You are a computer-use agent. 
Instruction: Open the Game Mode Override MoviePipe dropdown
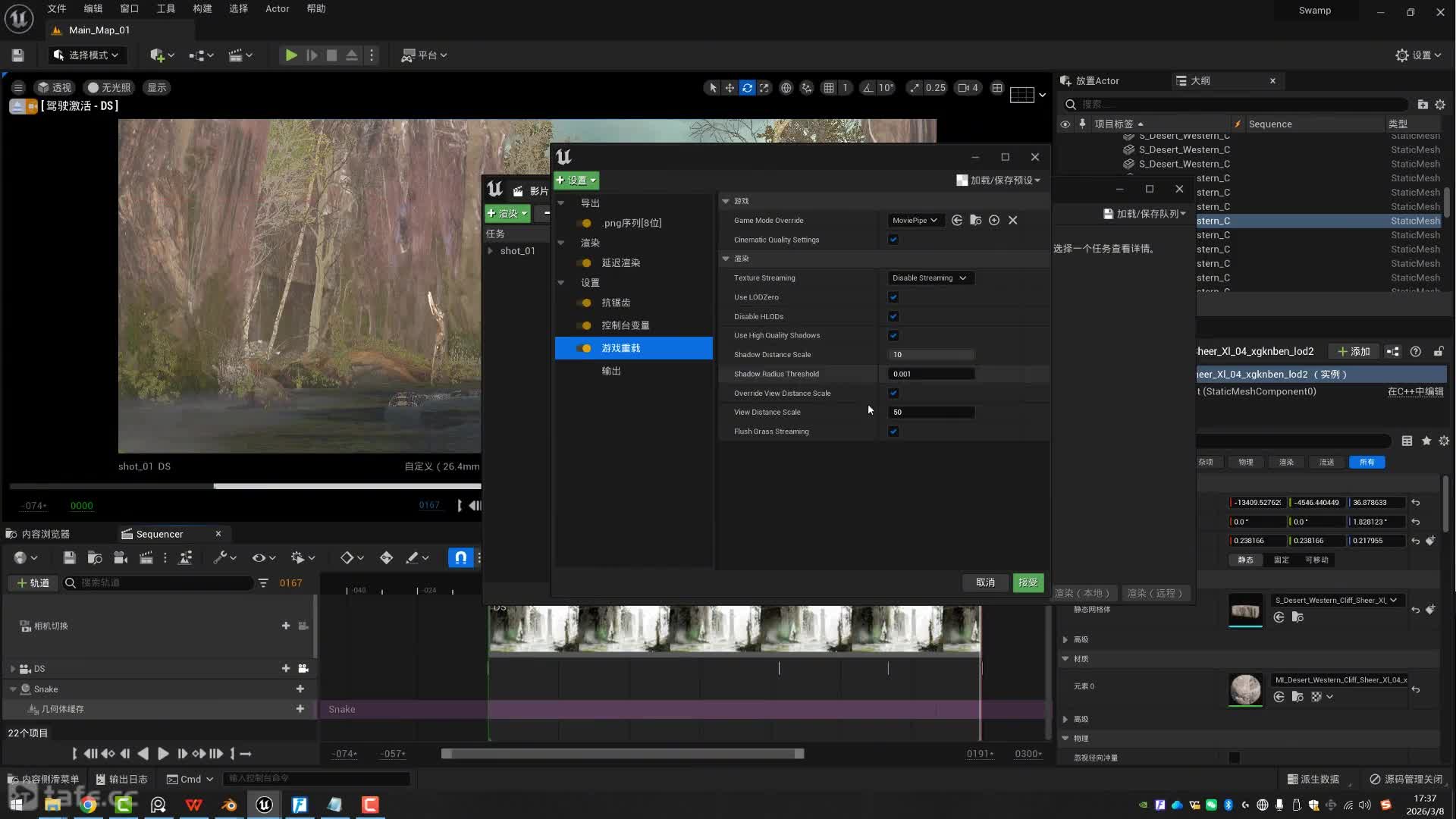point(915,221)
